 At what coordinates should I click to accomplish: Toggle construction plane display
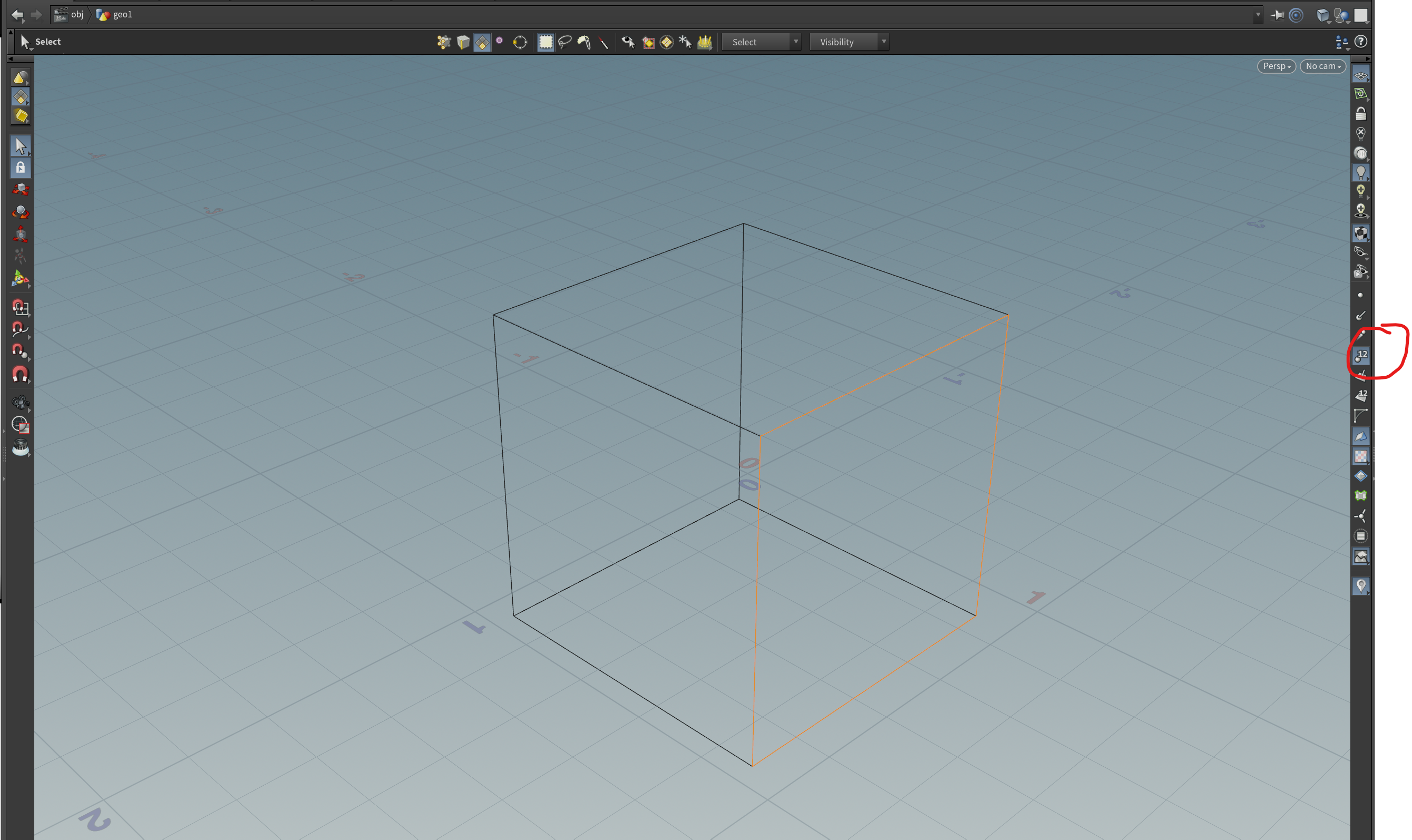(1360, 94)
